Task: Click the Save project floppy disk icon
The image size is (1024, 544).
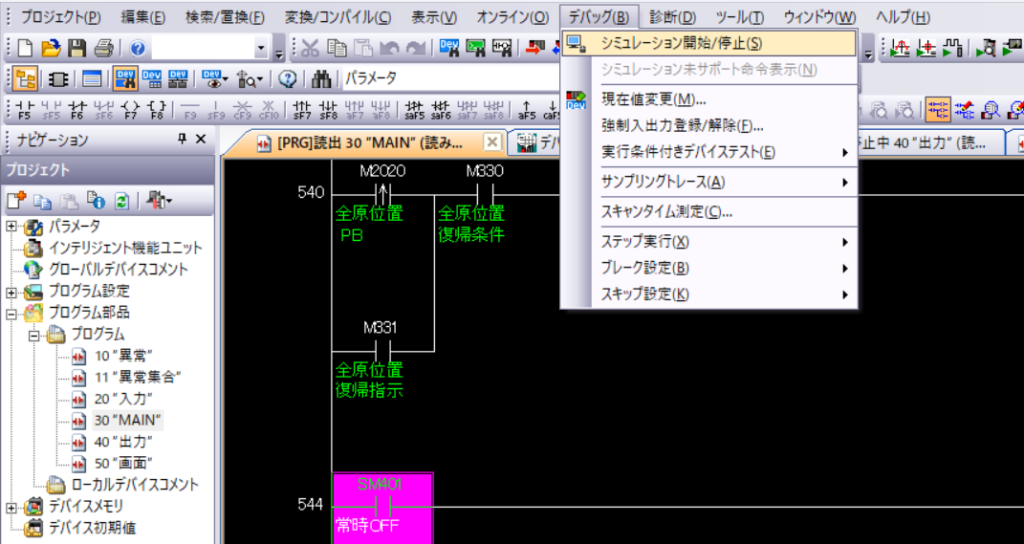Action: click(x=78, y=48)
